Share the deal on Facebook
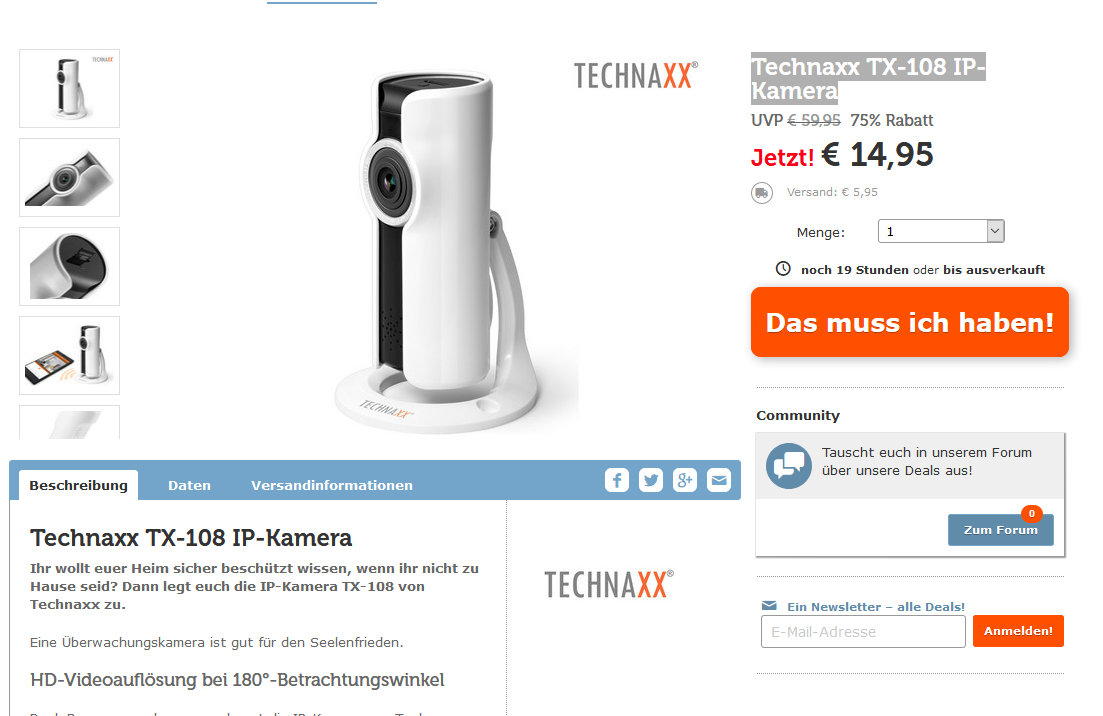Screen dimensions: 1103x716 [x=617, y=480]
